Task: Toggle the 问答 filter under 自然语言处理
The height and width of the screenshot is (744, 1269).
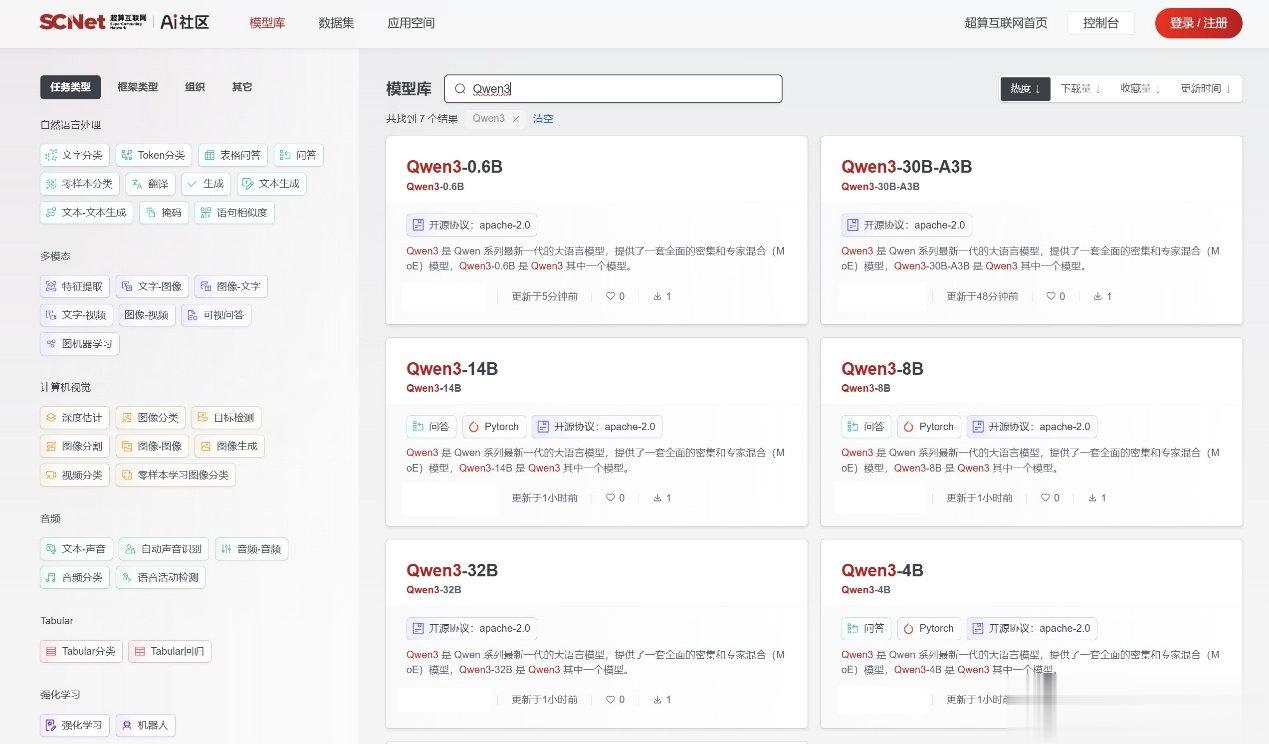Action: coord(298,155)
